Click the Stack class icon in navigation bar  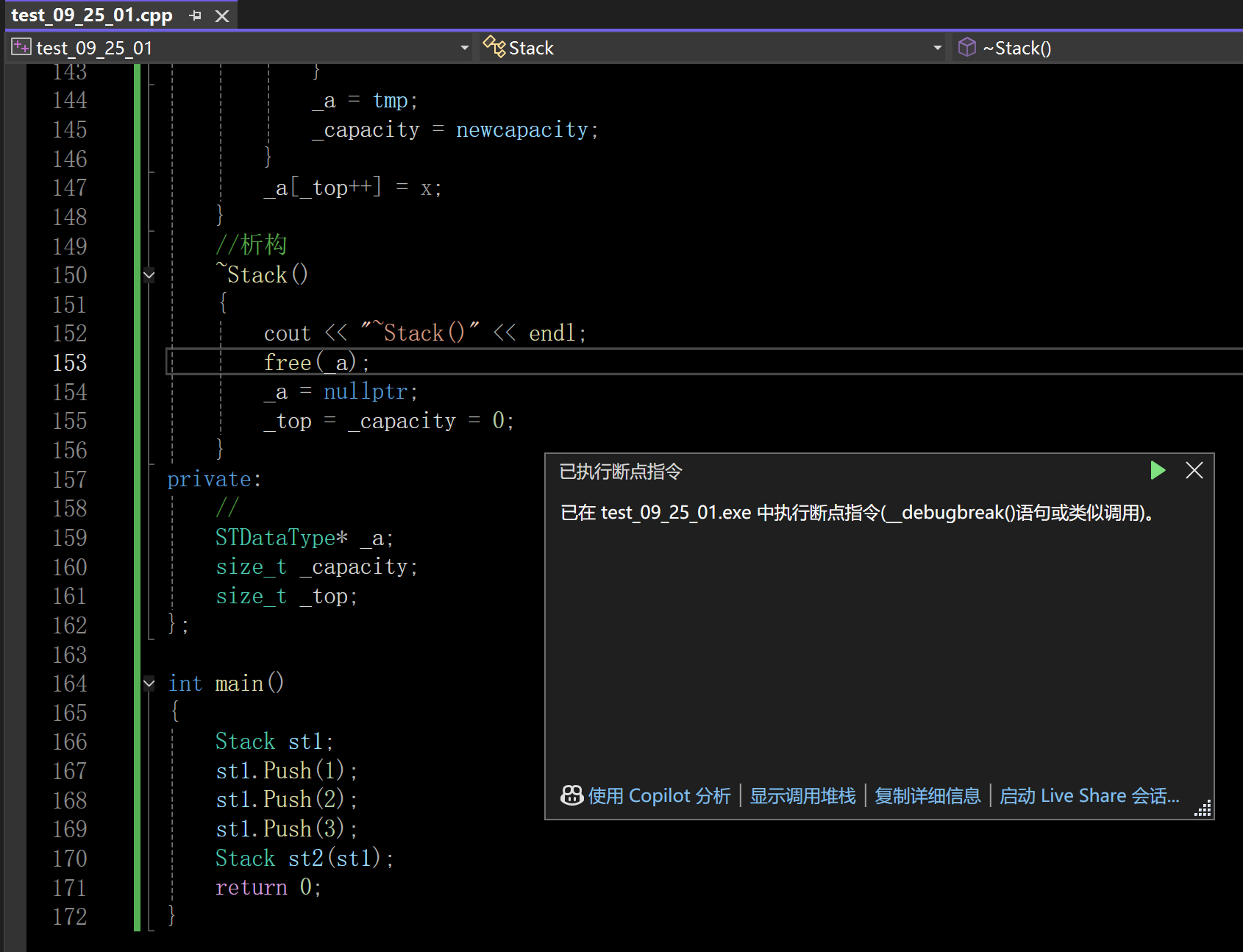coord(494,47)
